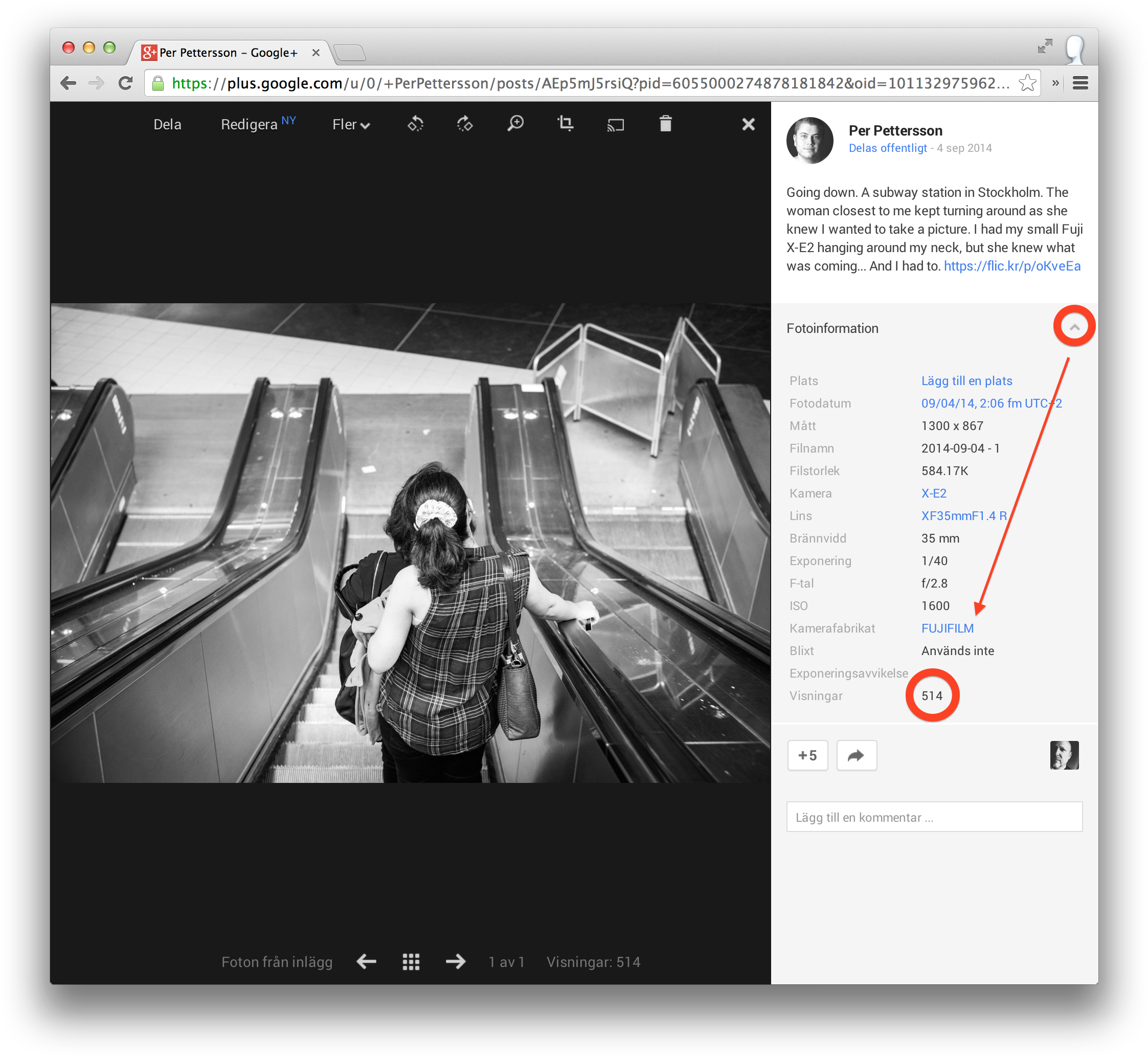Open the browser overflow chevron menu
1148x1057 pixels.
1055,83
